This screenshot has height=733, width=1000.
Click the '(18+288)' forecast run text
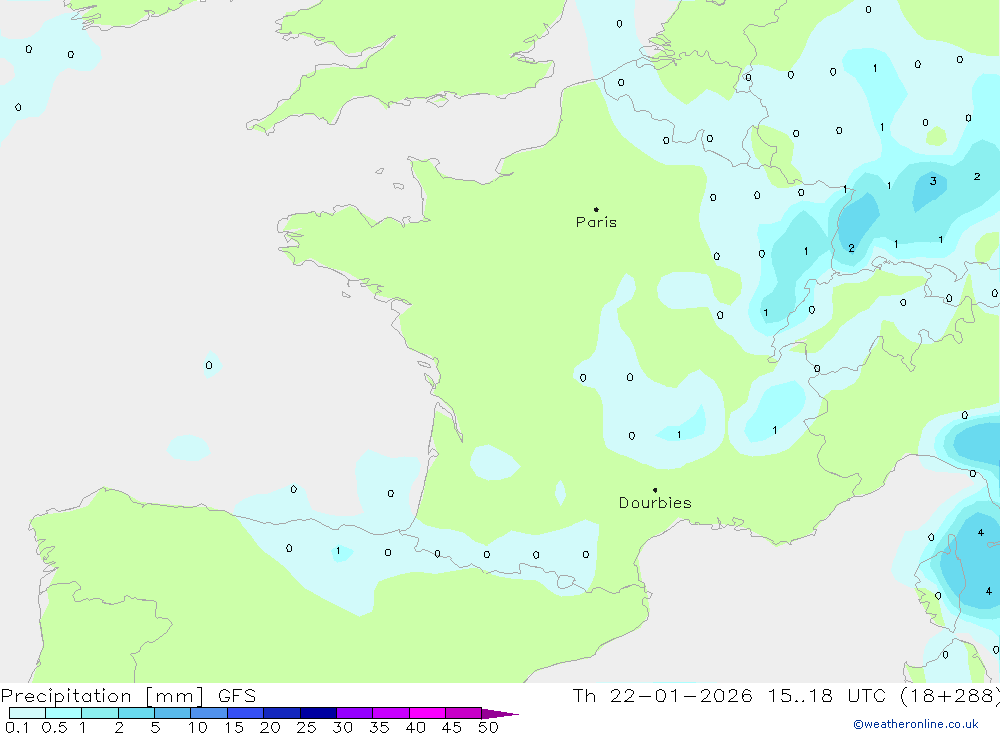pyautogui.click(x=949, y=696)
